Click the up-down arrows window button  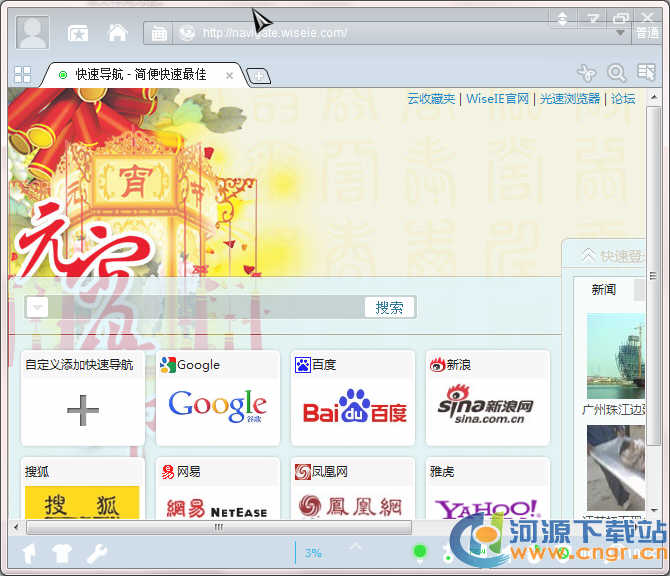click(x=562, y=18)
